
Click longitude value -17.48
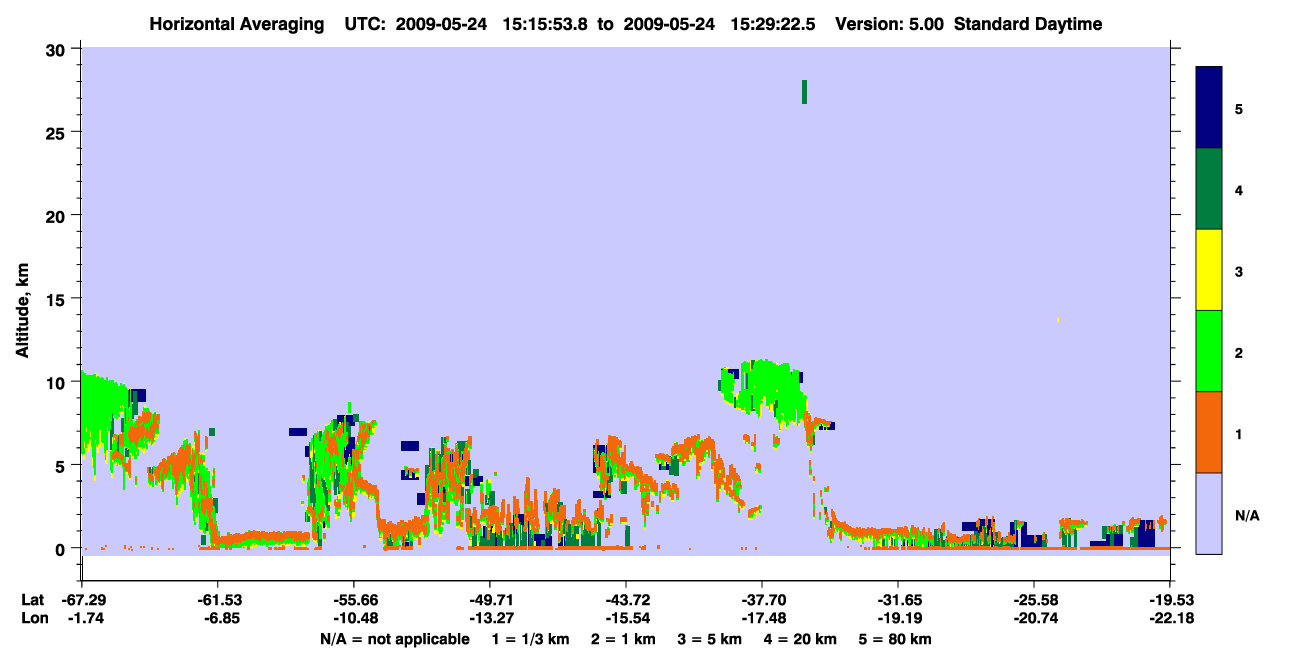point(762,618)
